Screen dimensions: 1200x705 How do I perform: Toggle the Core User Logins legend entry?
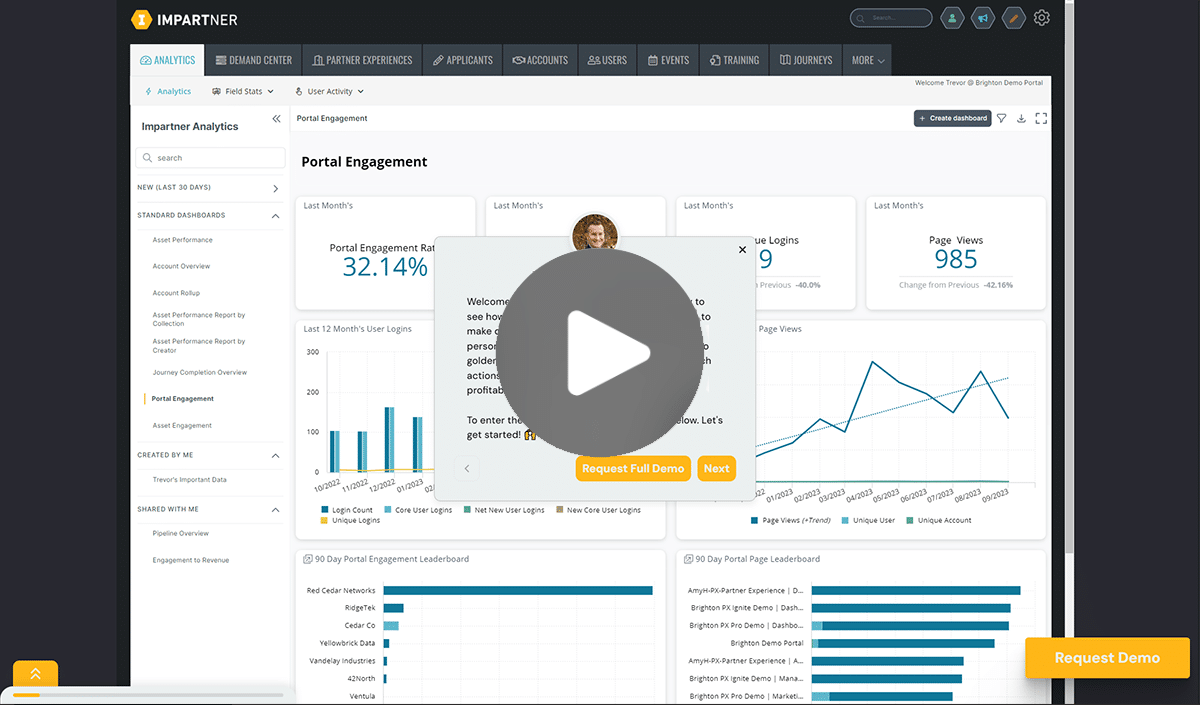[x=418, y=510]
